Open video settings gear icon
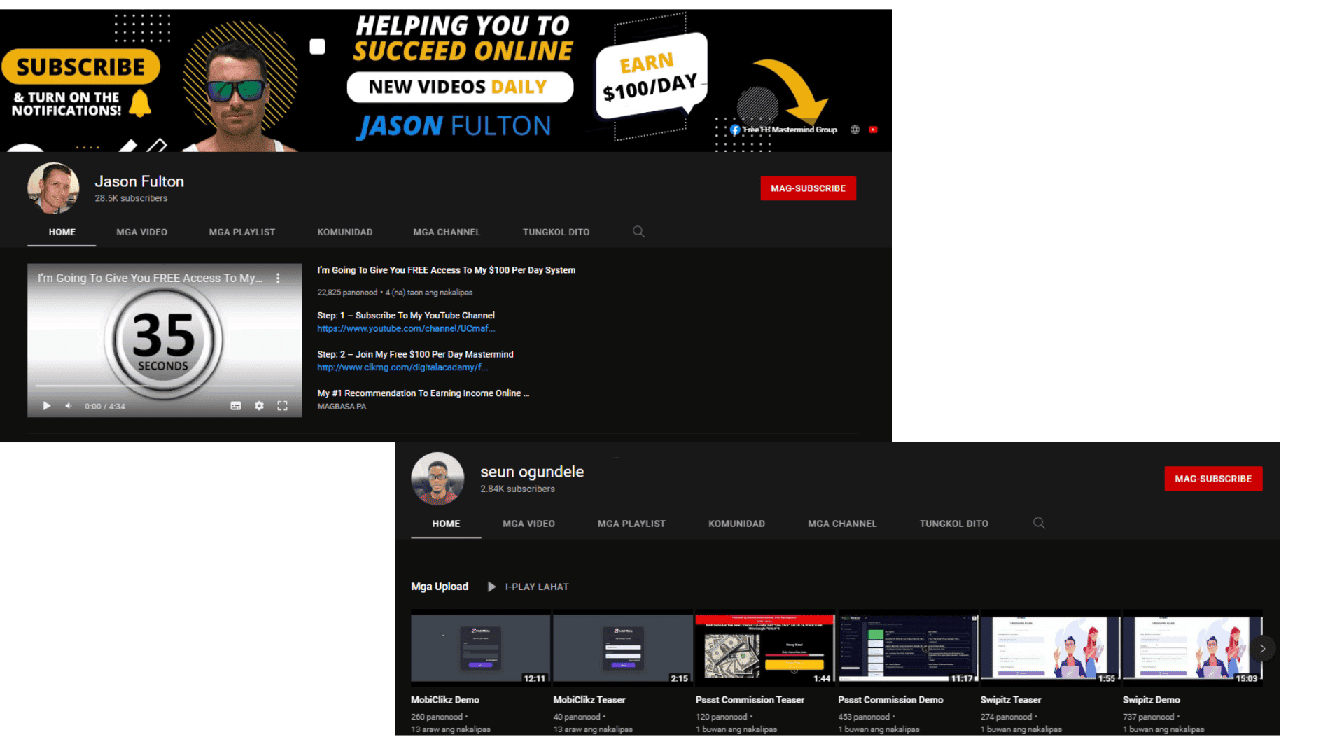The image size is (1344, 756). pos(259,406)
